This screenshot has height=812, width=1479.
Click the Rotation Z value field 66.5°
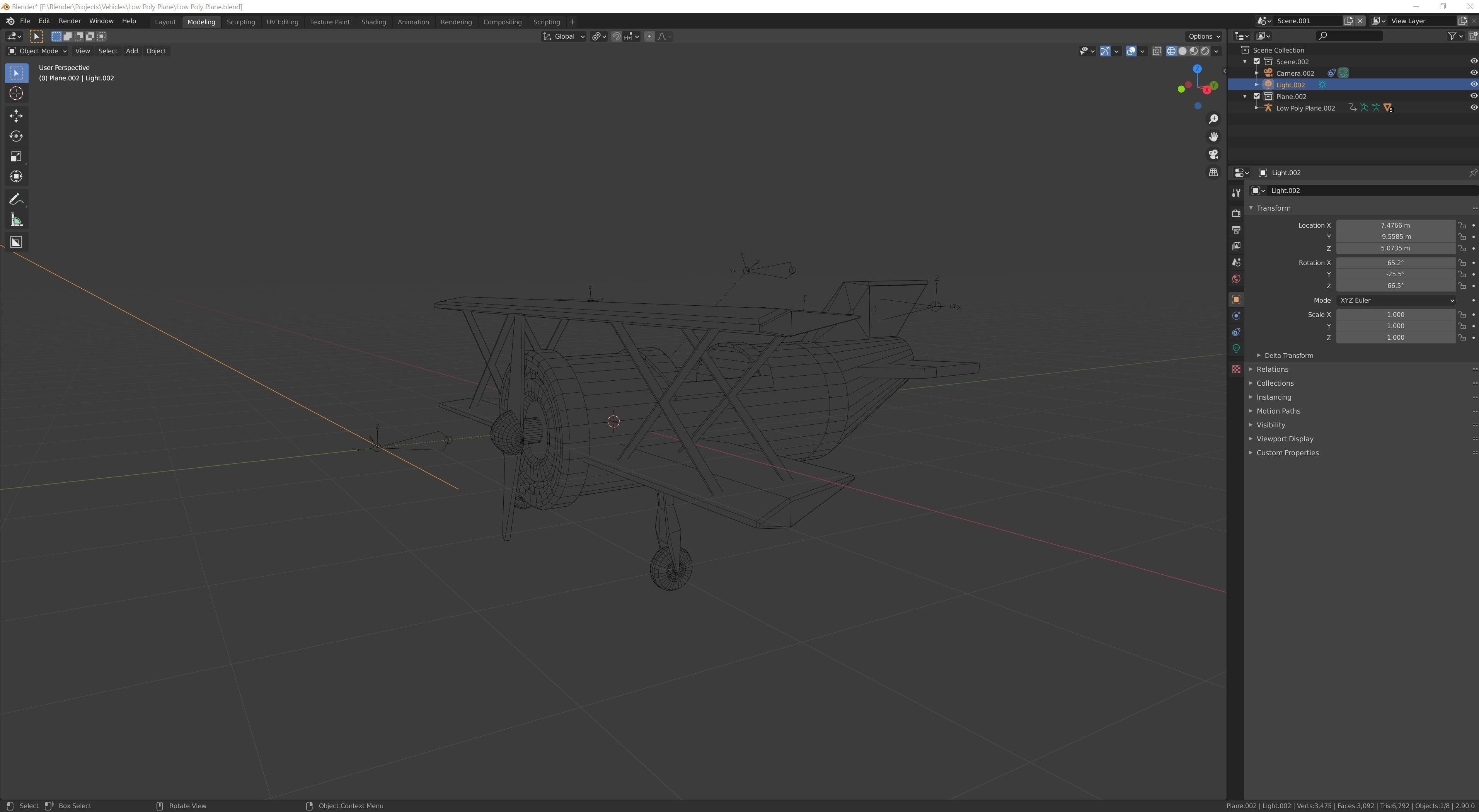(x=1396, y=286)
